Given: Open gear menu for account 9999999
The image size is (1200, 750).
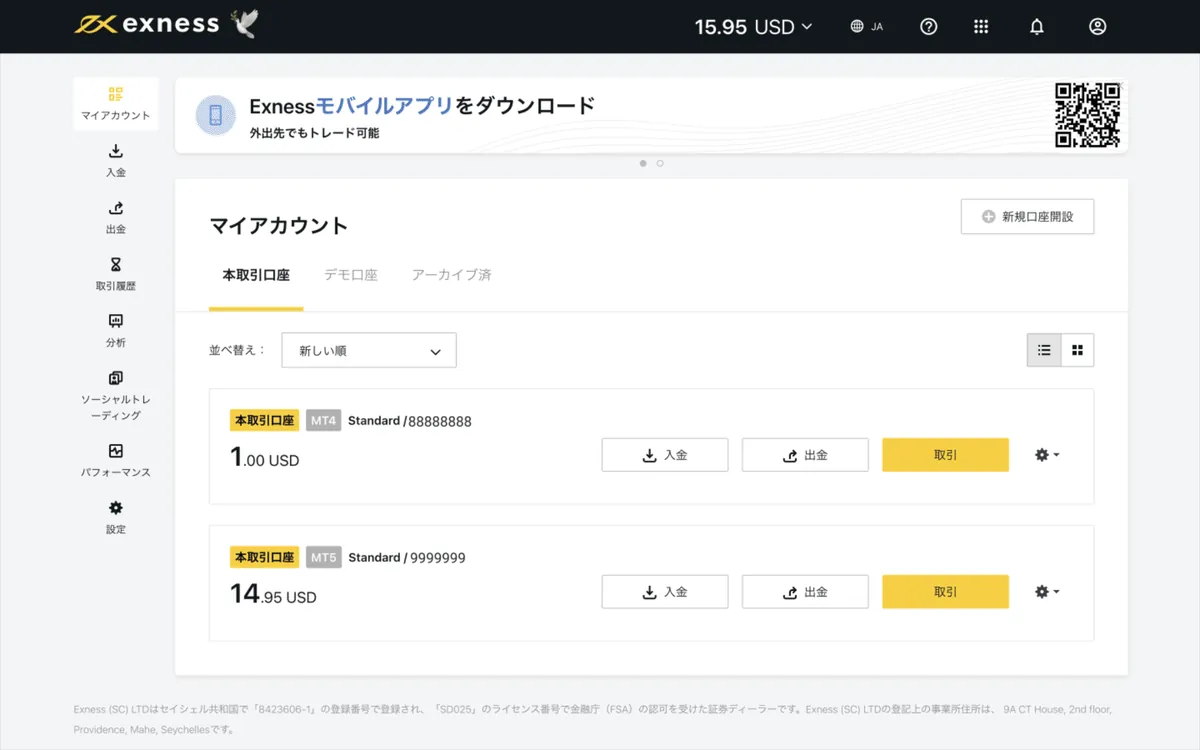Looking at the screenshot, I should (x=1047, y=592).
